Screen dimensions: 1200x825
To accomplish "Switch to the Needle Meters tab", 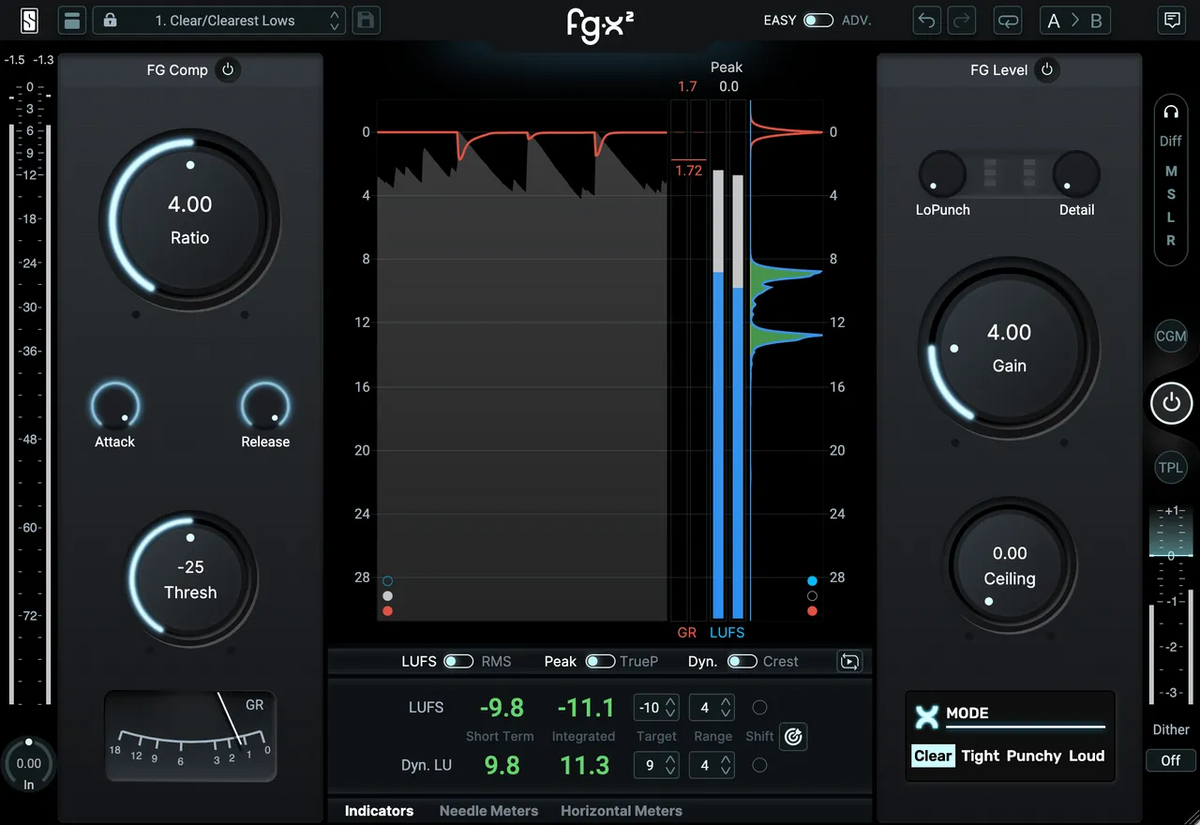I will 489,811.
